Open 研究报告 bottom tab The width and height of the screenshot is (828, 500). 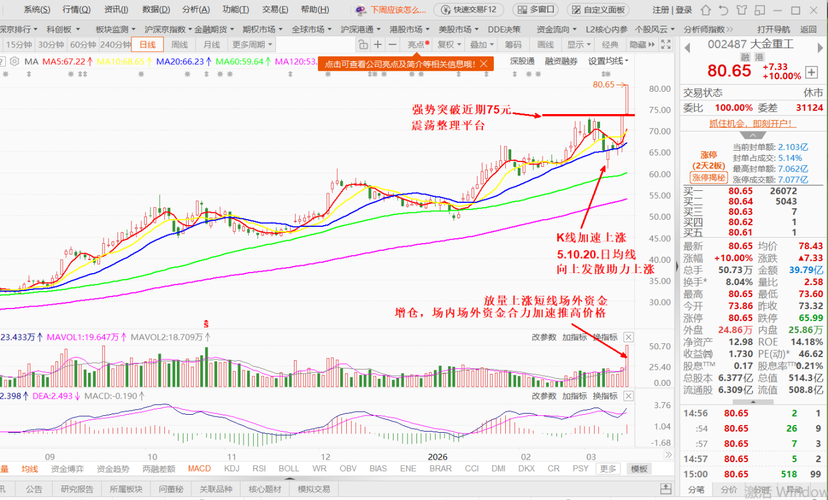click(x=77, y=489)
